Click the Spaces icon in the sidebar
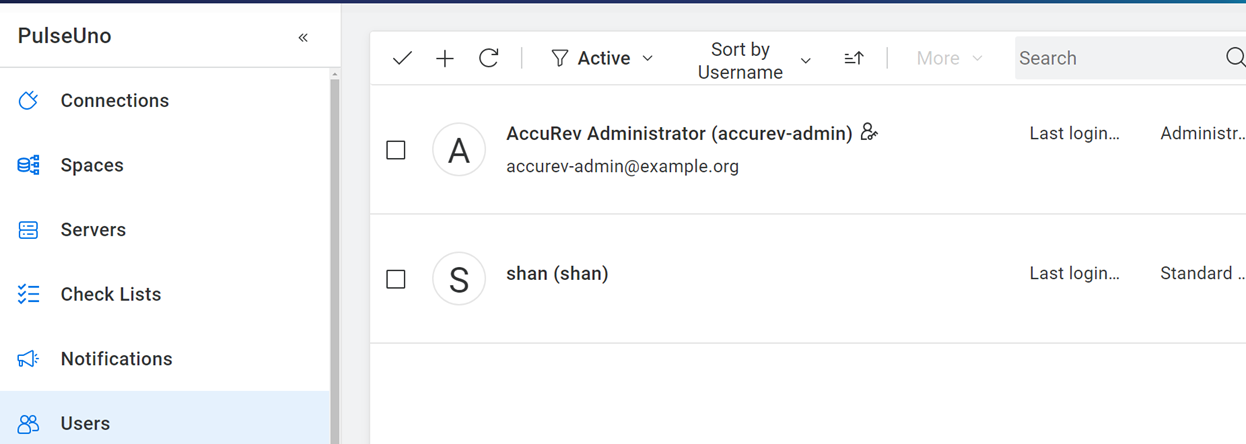Viewport: 1246px width, 444px height. point(29,165)
